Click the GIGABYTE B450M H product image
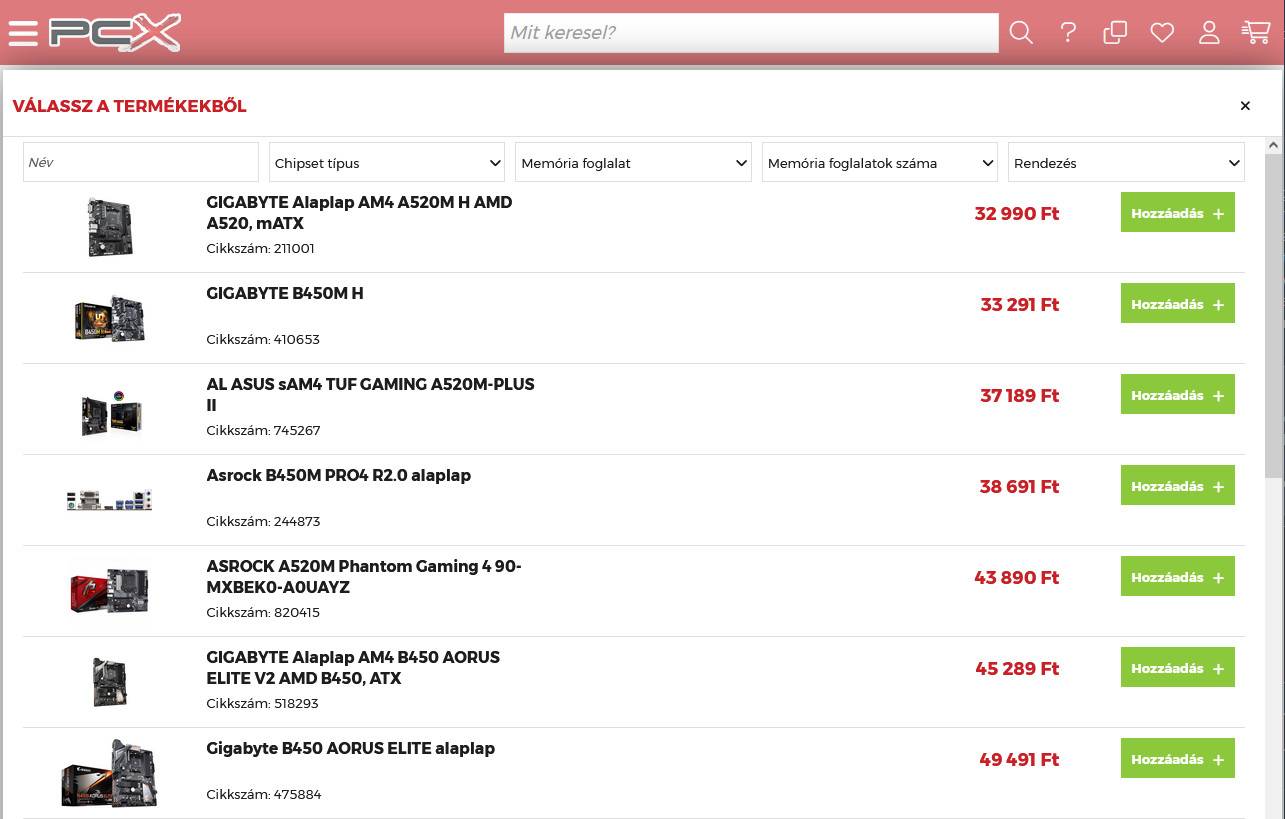Image resolution: width=1285 pixels, height=819 pixels. click(110, 318)
